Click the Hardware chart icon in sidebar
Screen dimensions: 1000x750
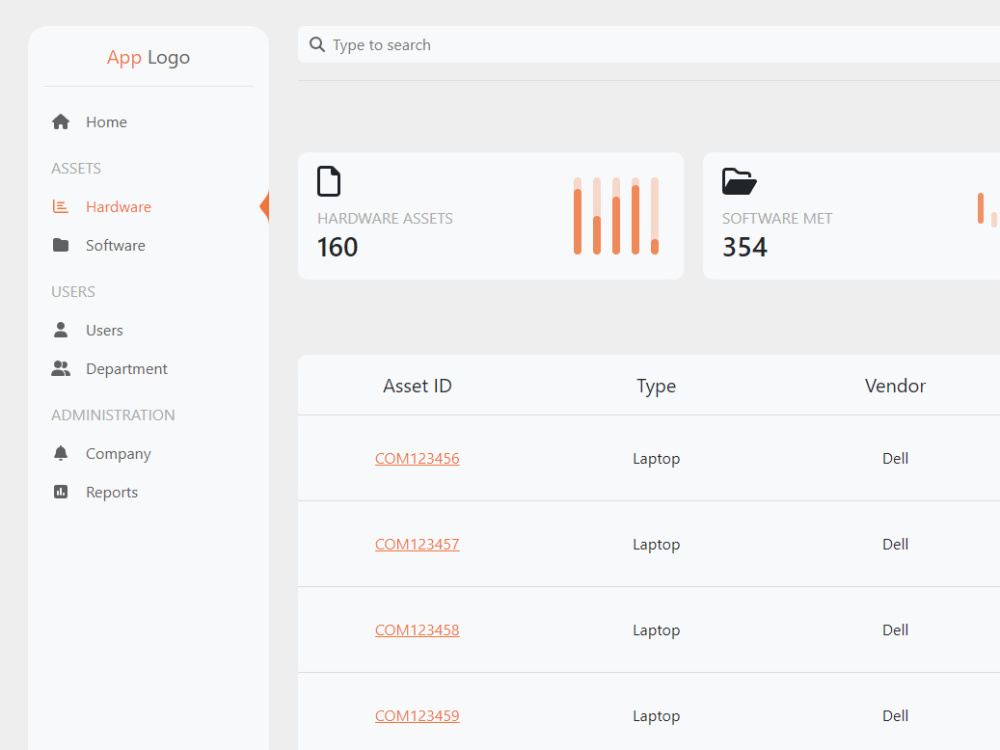coord(61,207)
